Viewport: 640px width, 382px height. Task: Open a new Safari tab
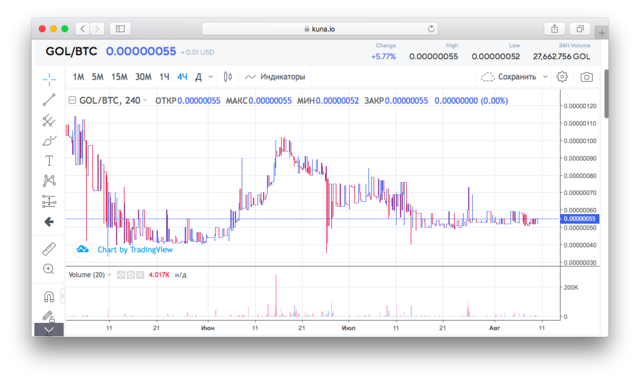click(602, 32)
